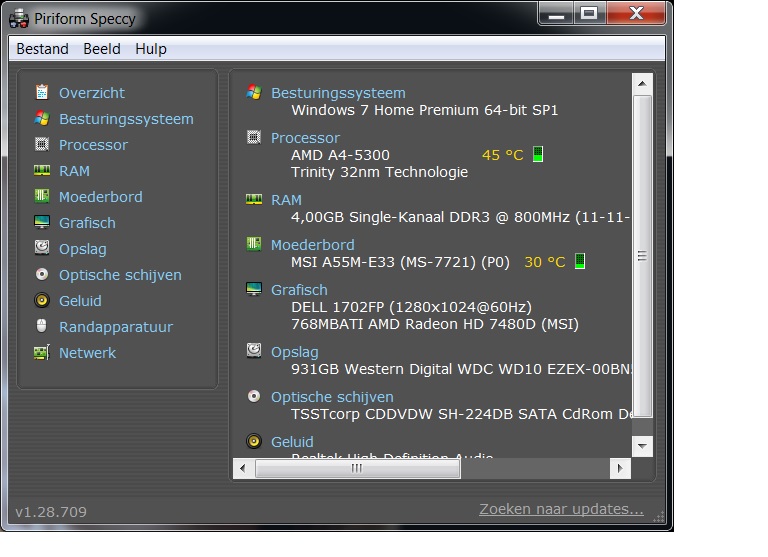Viewport: 768px width, 557px height.
Task: Open the Beeld menu
Action: [102, 48]
